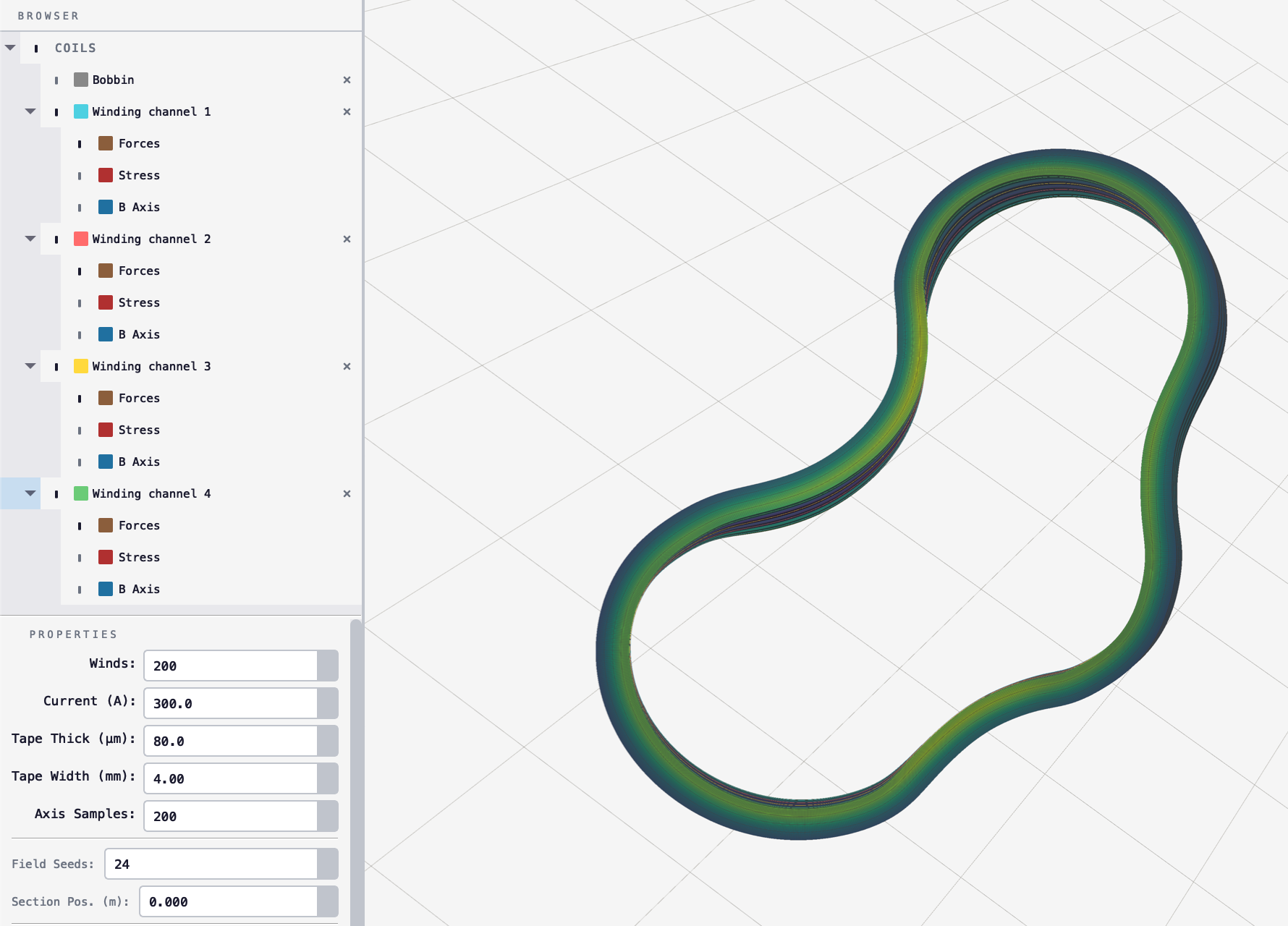
Task: Remove Winding channel 1
Action: click(x=347, y=111)
